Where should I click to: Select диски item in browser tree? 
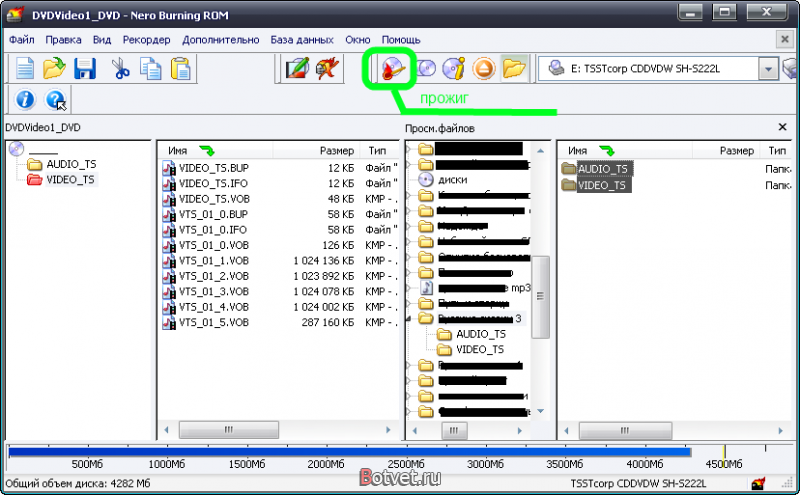(453, 180)
